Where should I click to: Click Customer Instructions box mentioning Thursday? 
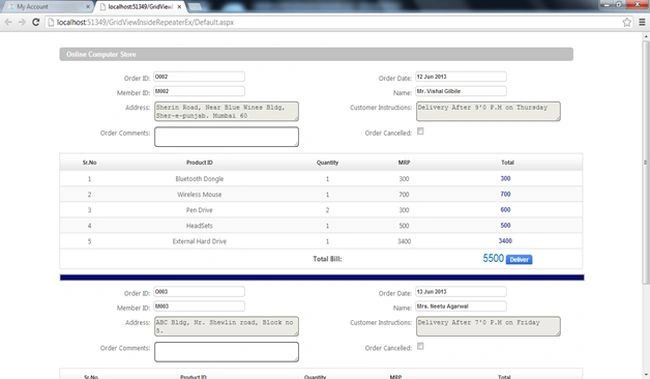(x=488, y=112)
